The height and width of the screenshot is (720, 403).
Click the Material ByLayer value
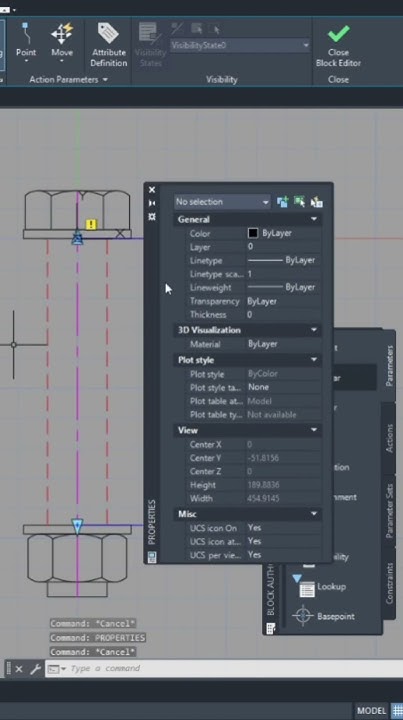coord(284,344)
